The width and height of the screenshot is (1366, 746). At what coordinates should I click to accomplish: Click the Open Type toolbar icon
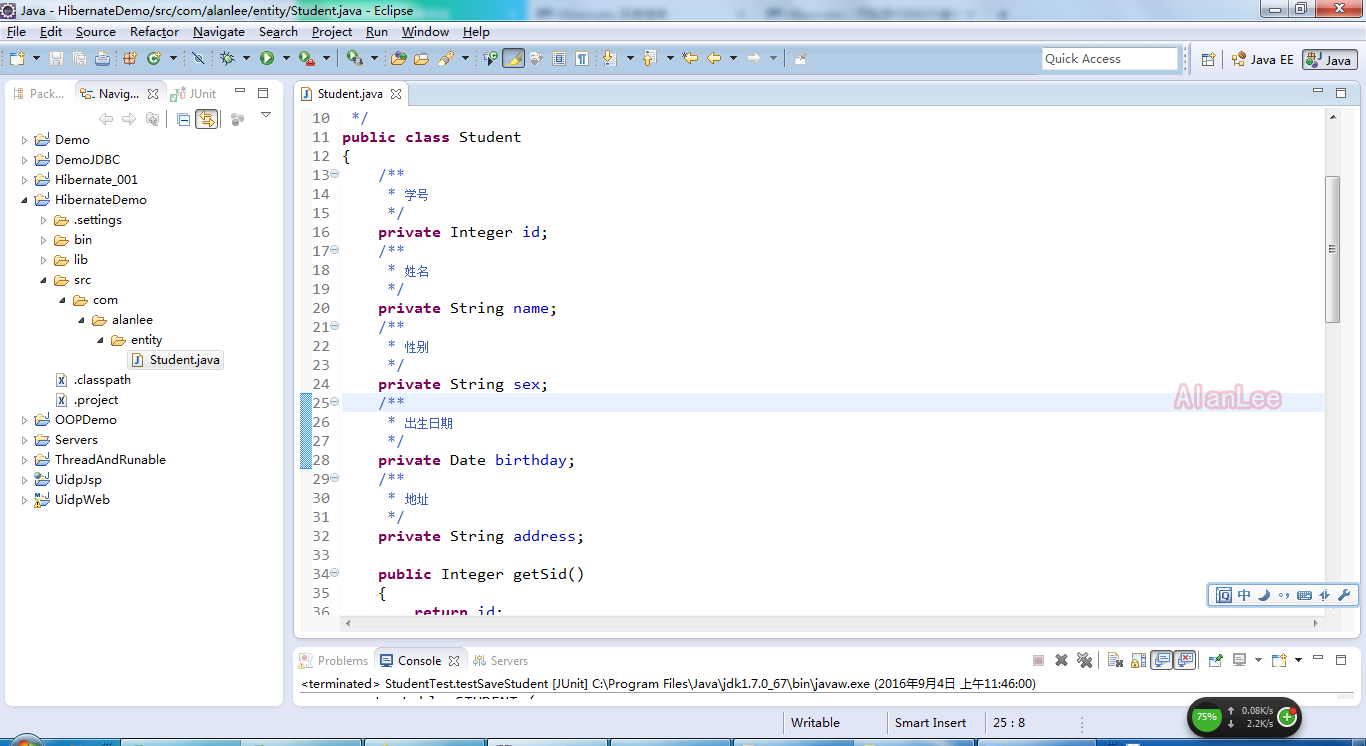point(399,59)
